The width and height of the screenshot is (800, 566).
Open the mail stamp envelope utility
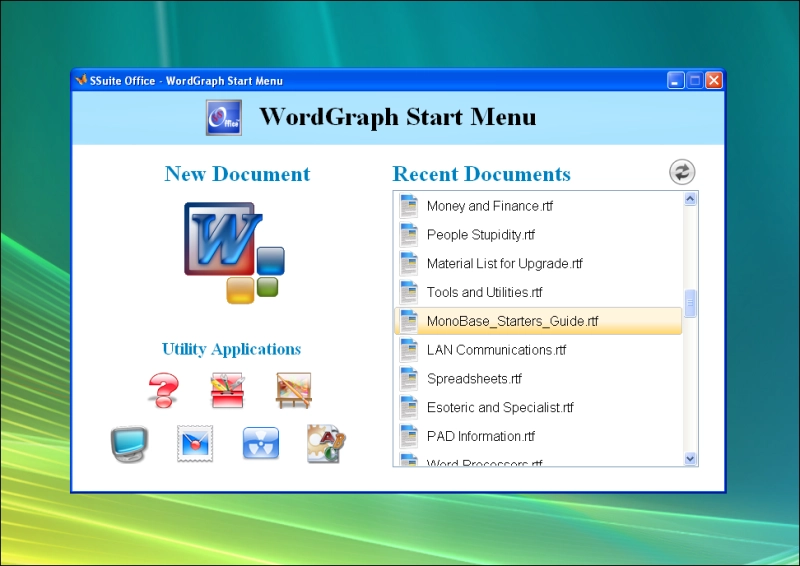pos(195,444)
